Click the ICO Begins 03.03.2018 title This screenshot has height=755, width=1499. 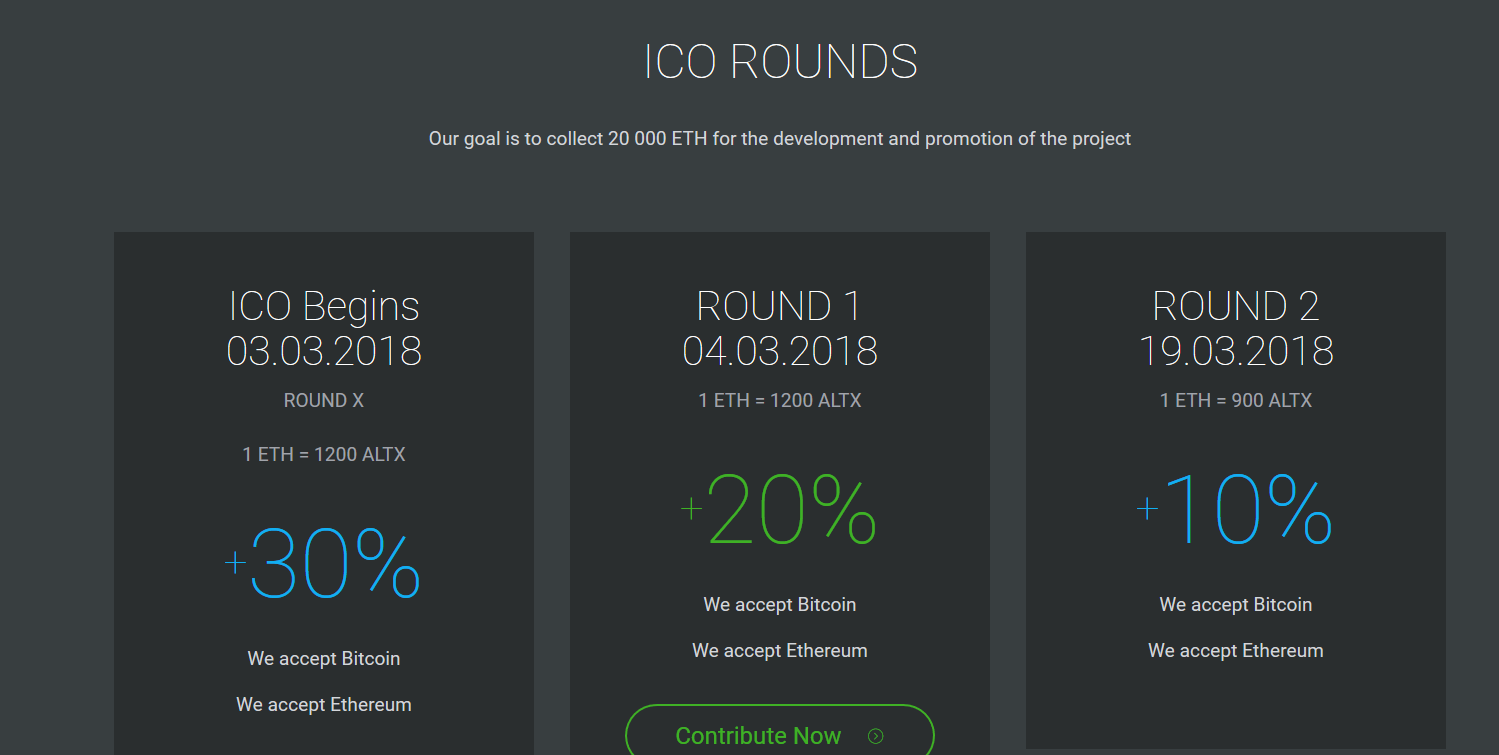(x=324, y=328)
